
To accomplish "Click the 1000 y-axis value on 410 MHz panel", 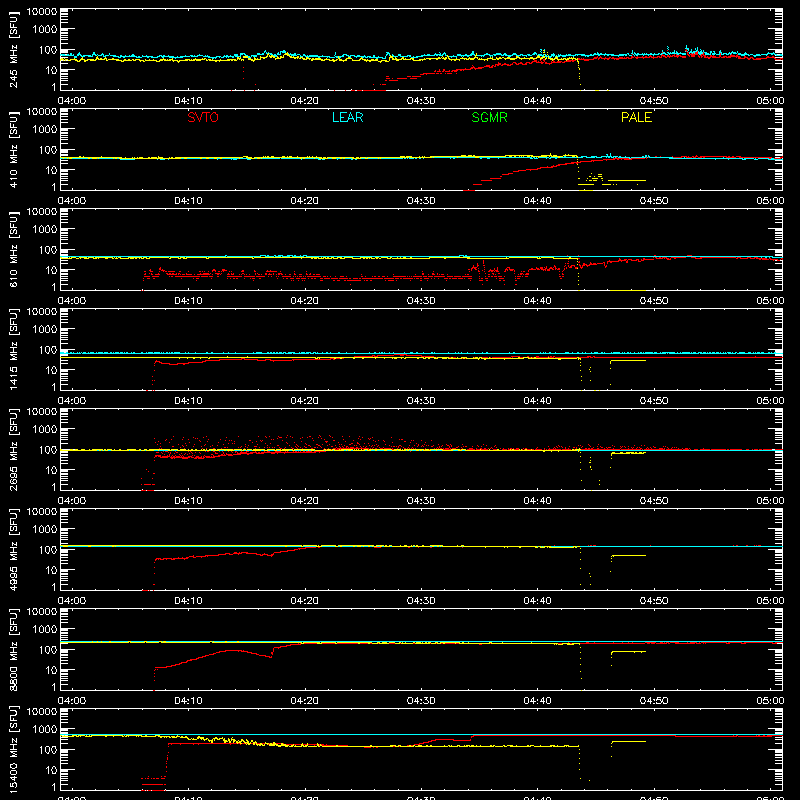I will coord(45,130).
